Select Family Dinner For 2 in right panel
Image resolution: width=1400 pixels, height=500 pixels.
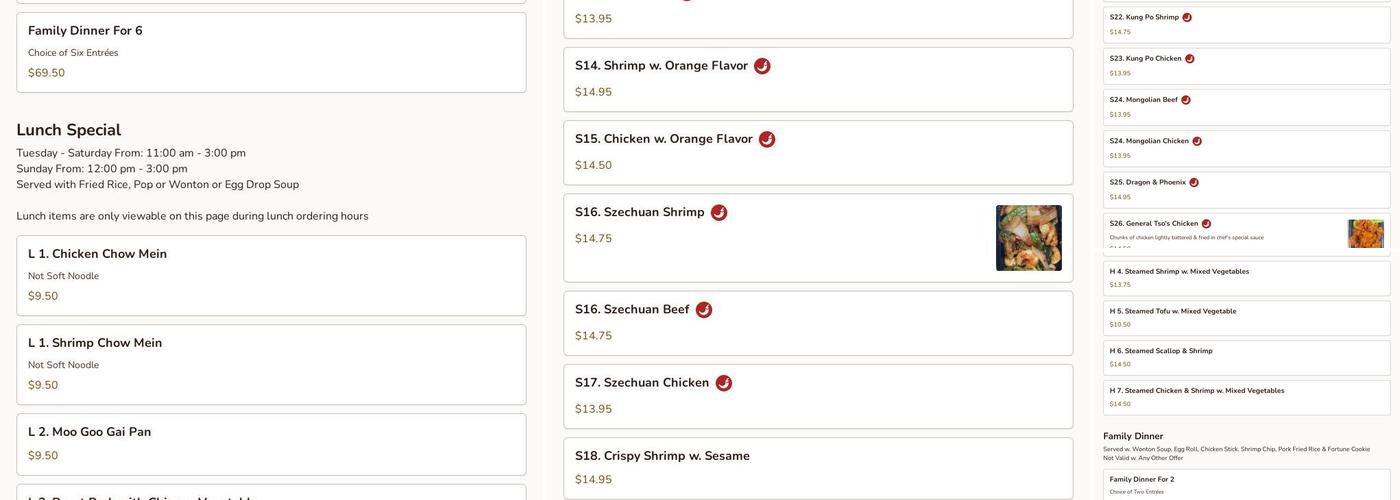pos(1246,484)
